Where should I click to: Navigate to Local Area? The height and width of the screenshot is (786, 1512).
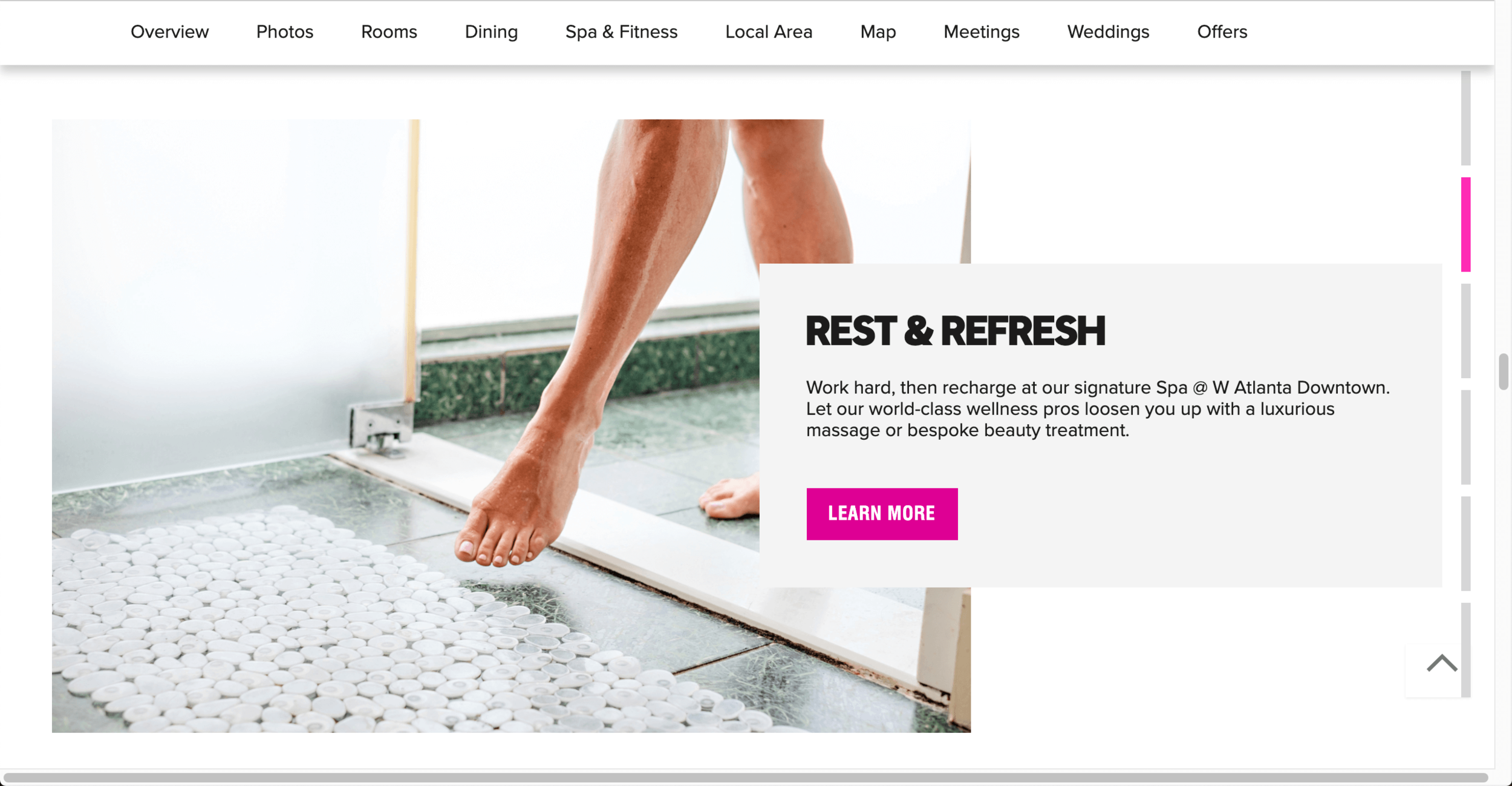[x=769, y=31]
